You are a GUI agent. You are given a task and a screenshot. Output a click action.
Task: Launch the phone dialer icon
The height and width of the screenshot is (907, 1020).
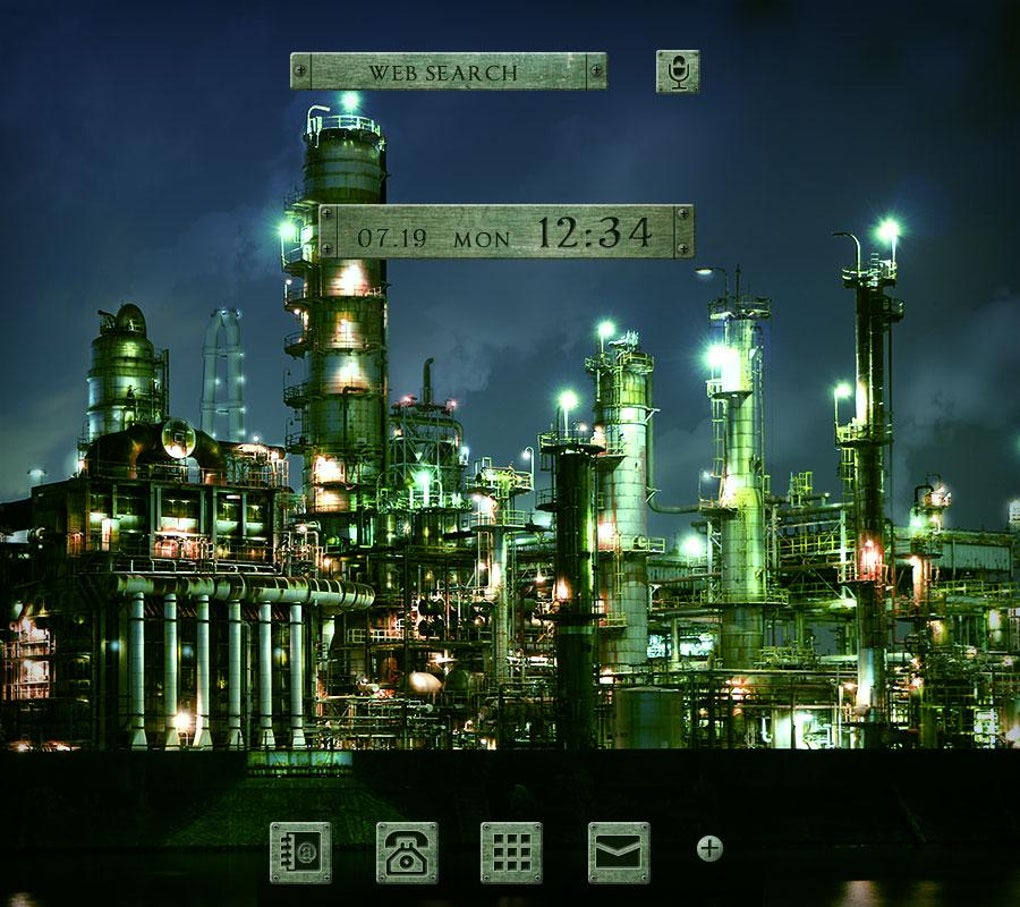coord(407,852)
